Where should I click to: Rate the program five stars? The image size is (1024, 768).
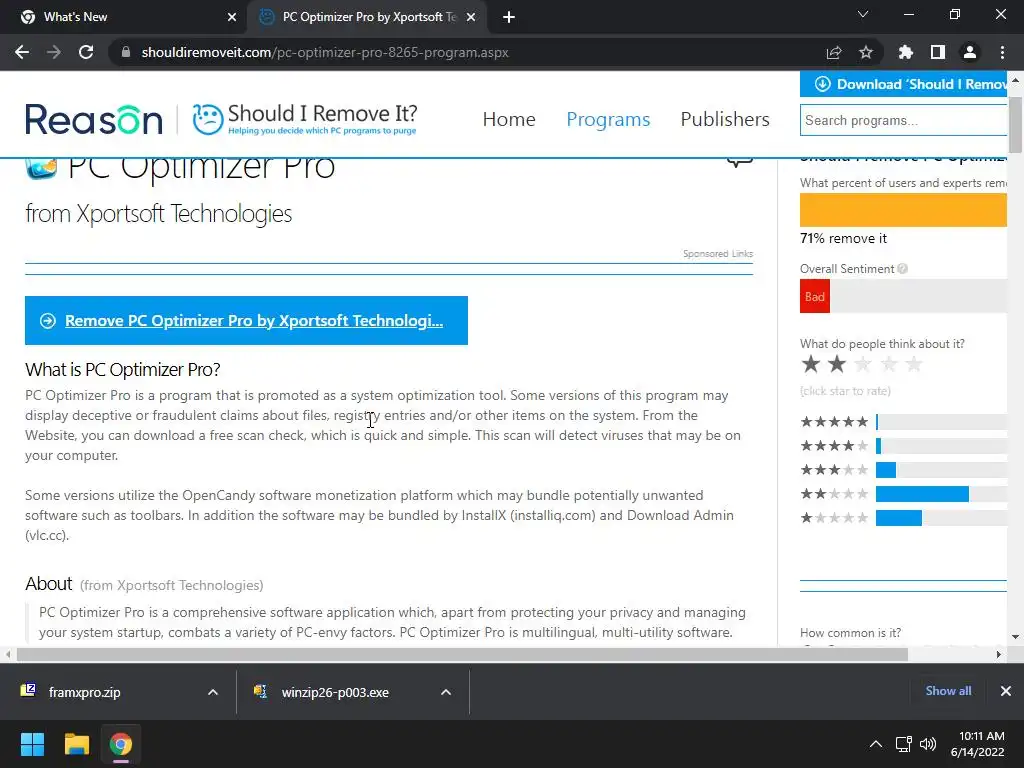tap(914, 364)
